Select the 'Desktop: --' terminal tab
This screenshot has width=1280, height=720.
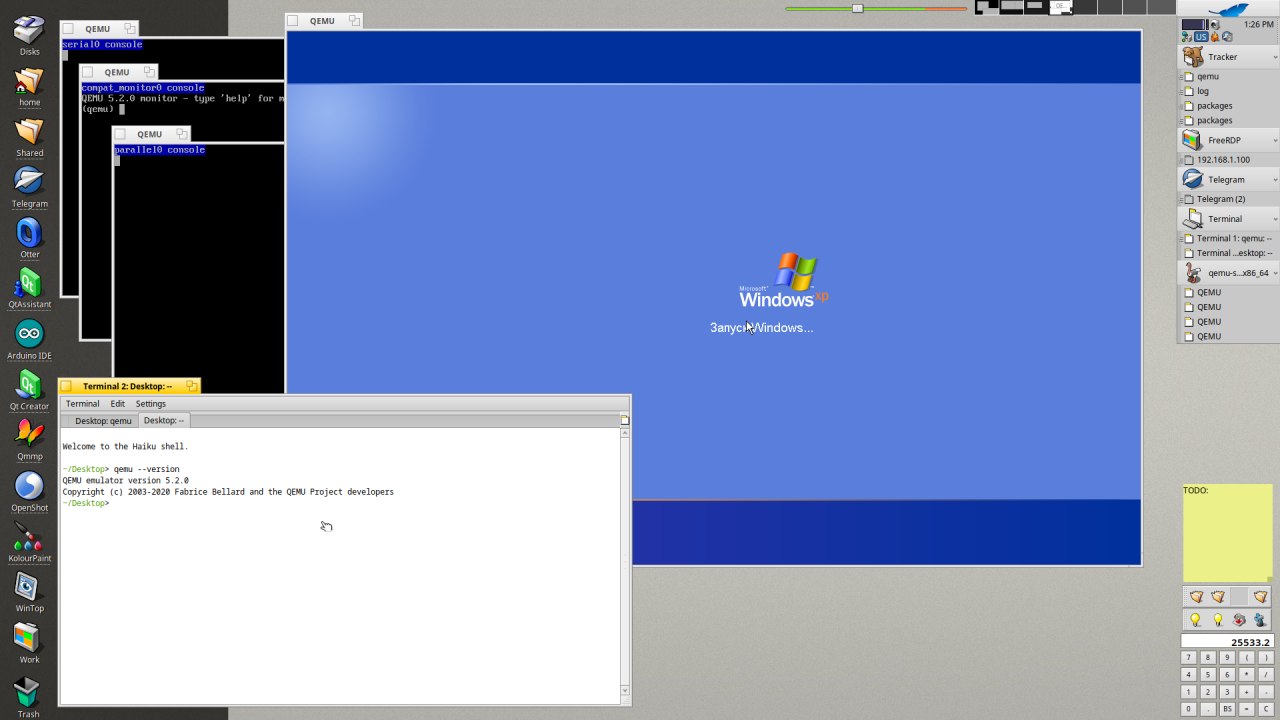point(164,421)
